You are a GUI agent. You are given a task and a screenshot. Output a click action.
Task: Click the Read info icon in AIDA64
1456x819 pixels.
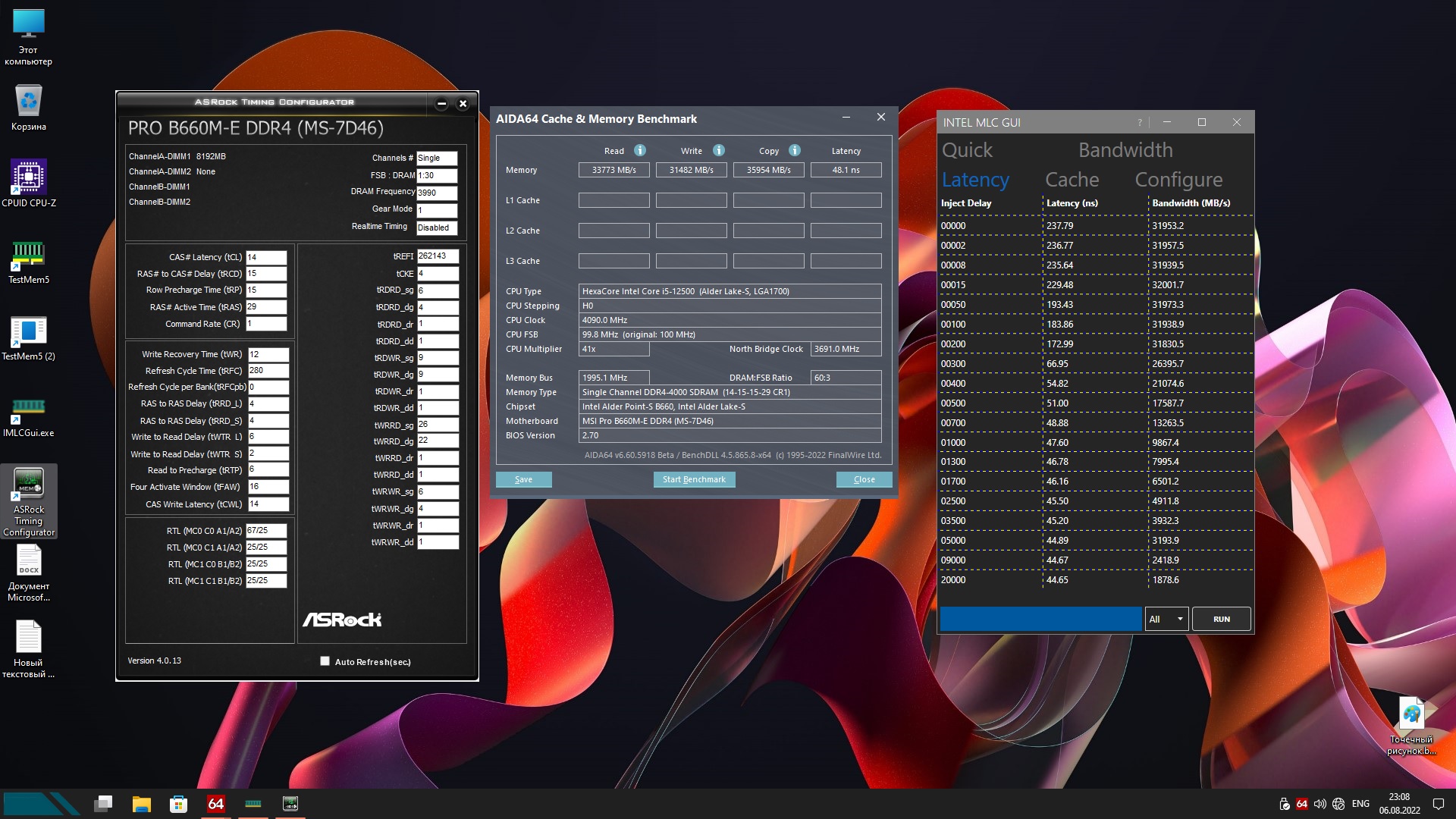pos(639,150)
